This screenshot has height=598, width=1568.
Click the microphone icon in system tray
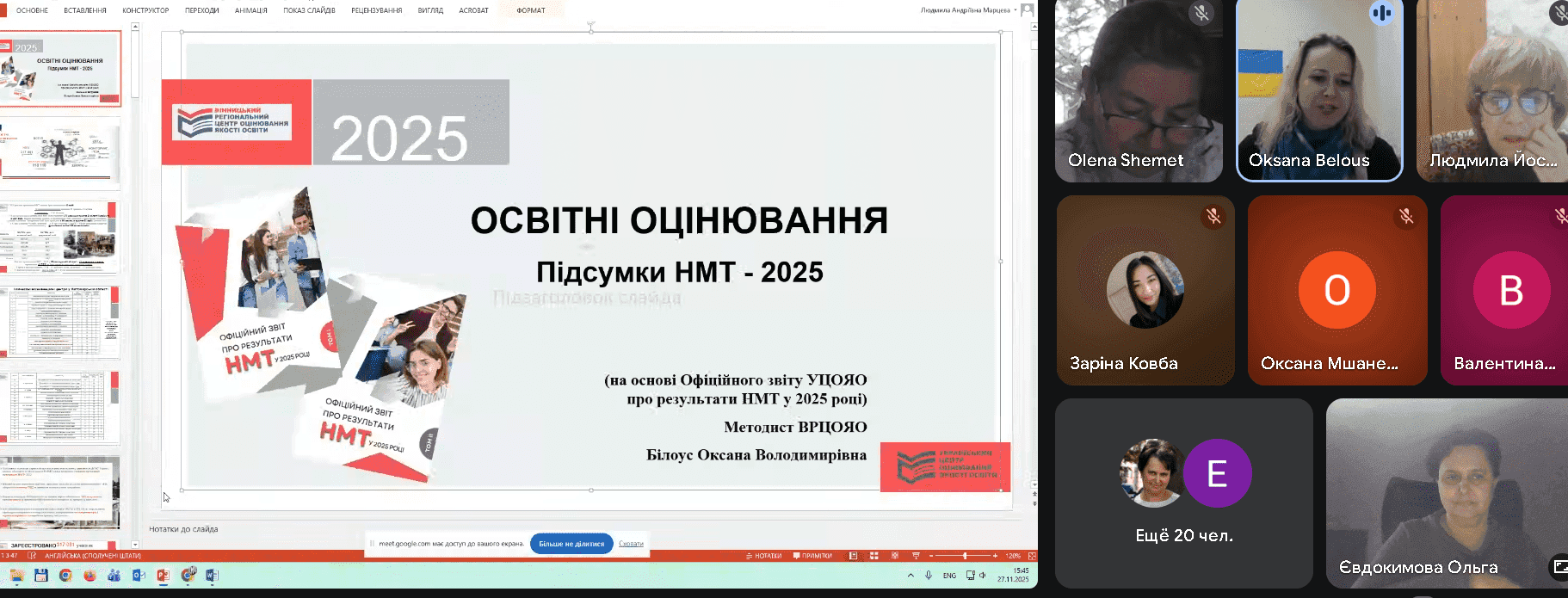tap(929, 576)
